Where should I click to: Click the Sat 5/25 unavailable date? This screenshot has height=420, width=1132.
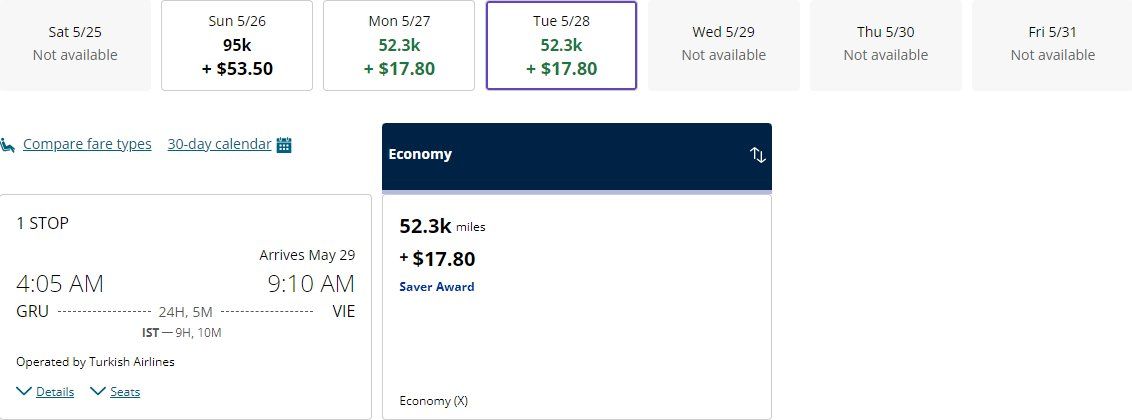click(75, 44)
